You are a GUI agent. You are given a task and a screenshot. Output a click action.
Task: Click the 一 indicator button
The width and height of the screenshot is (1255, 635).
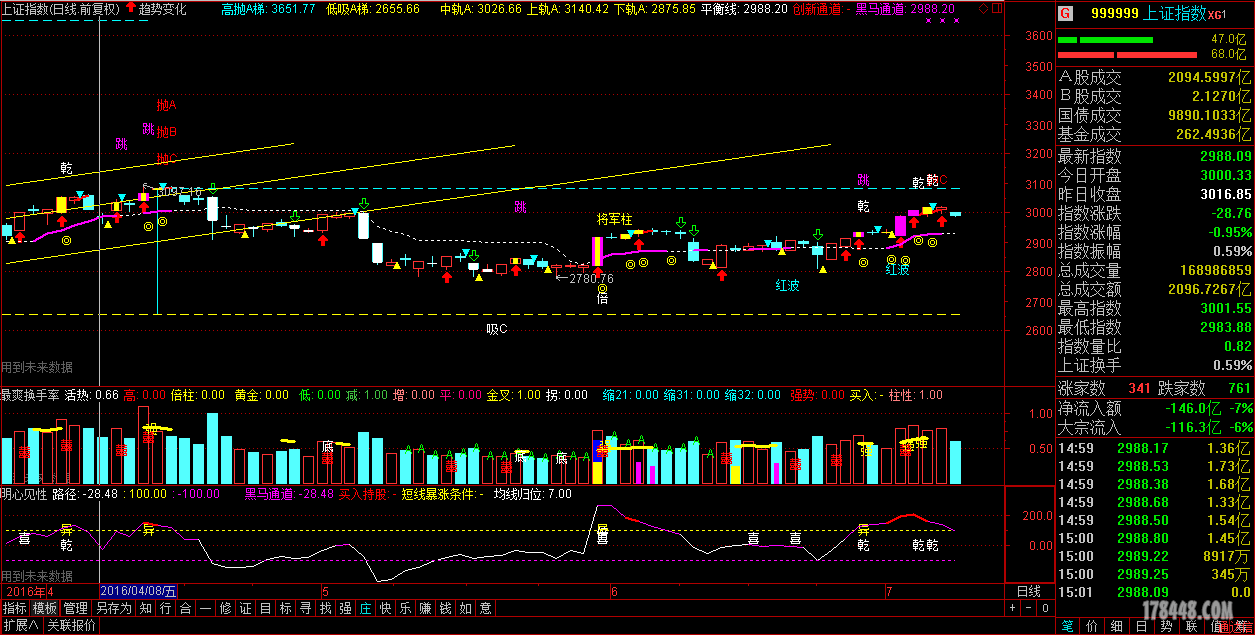[206, 608]
